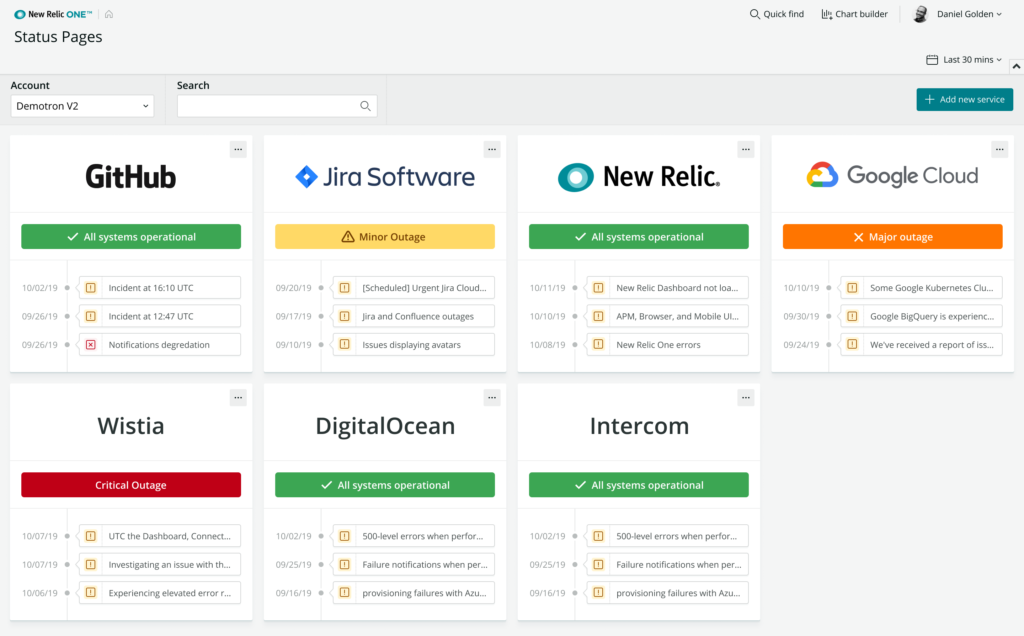Click warning icon beside Intercom 500-level errors
The width and height of the screenshot is (1024, 636).
[x=598, y=536]
